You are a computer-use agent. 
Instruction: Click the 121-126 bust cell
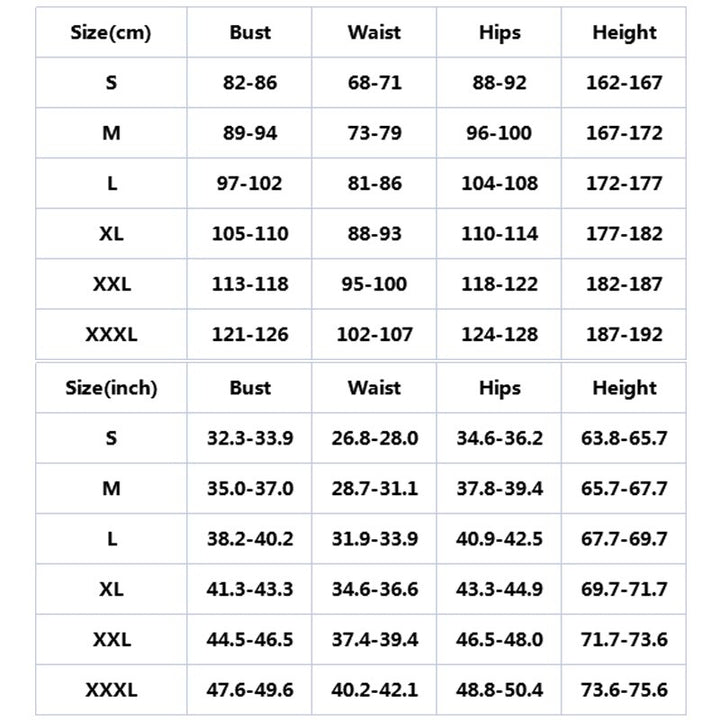point(250,334)
